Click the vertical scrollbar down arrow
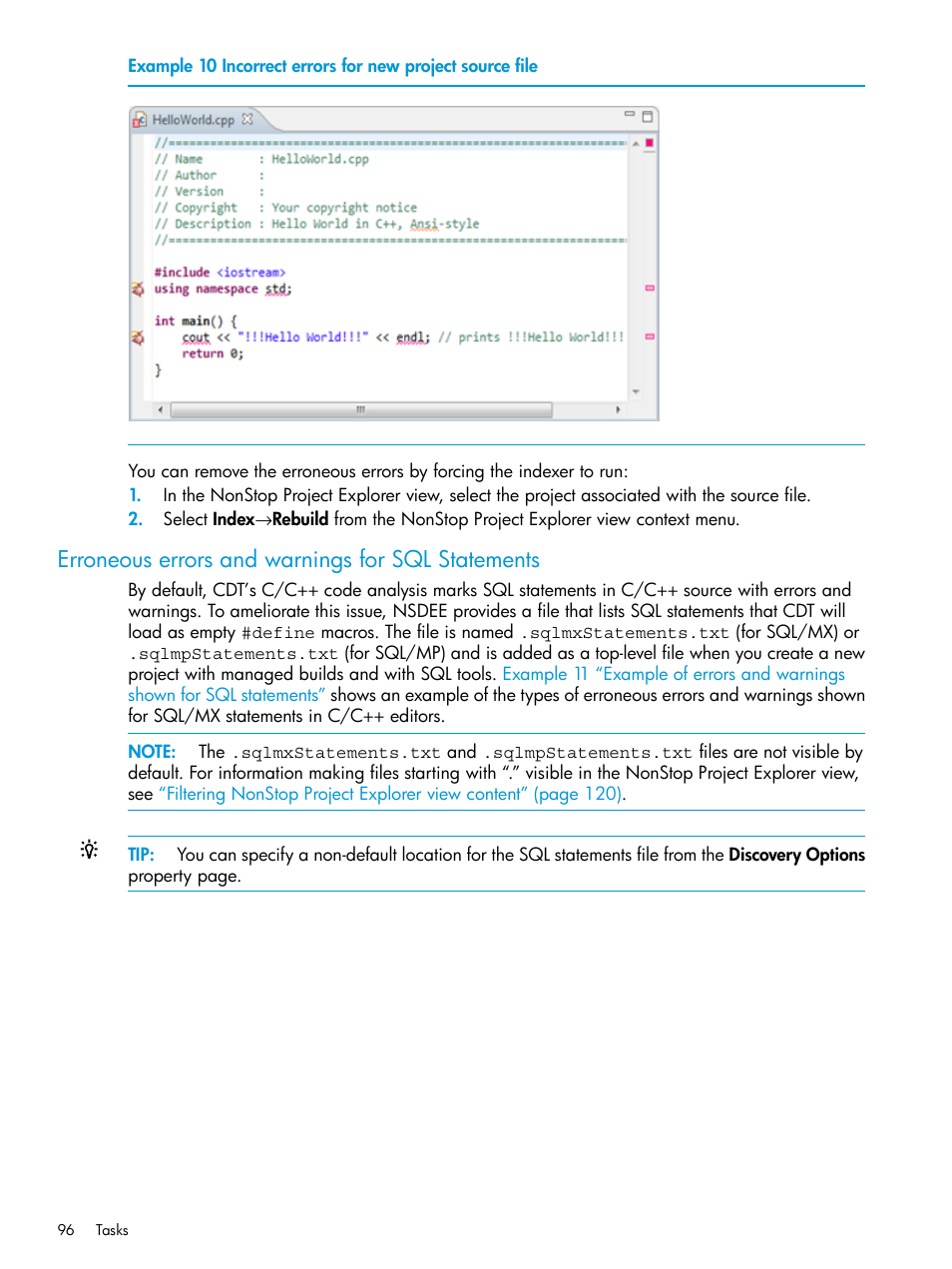 point(636,392)
